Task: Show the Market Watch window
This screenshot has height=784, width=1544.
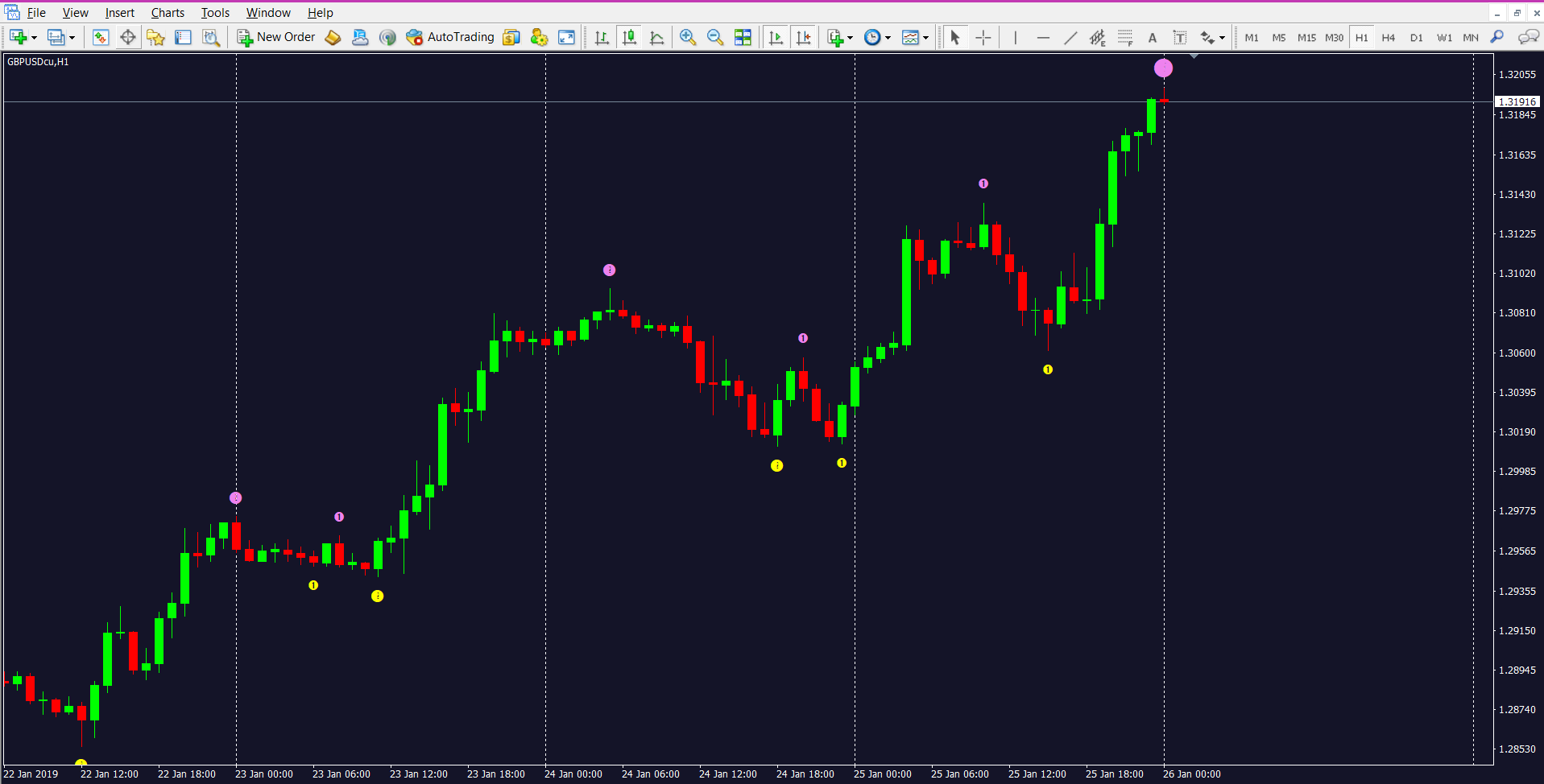Action: click(x=101, y=37)
